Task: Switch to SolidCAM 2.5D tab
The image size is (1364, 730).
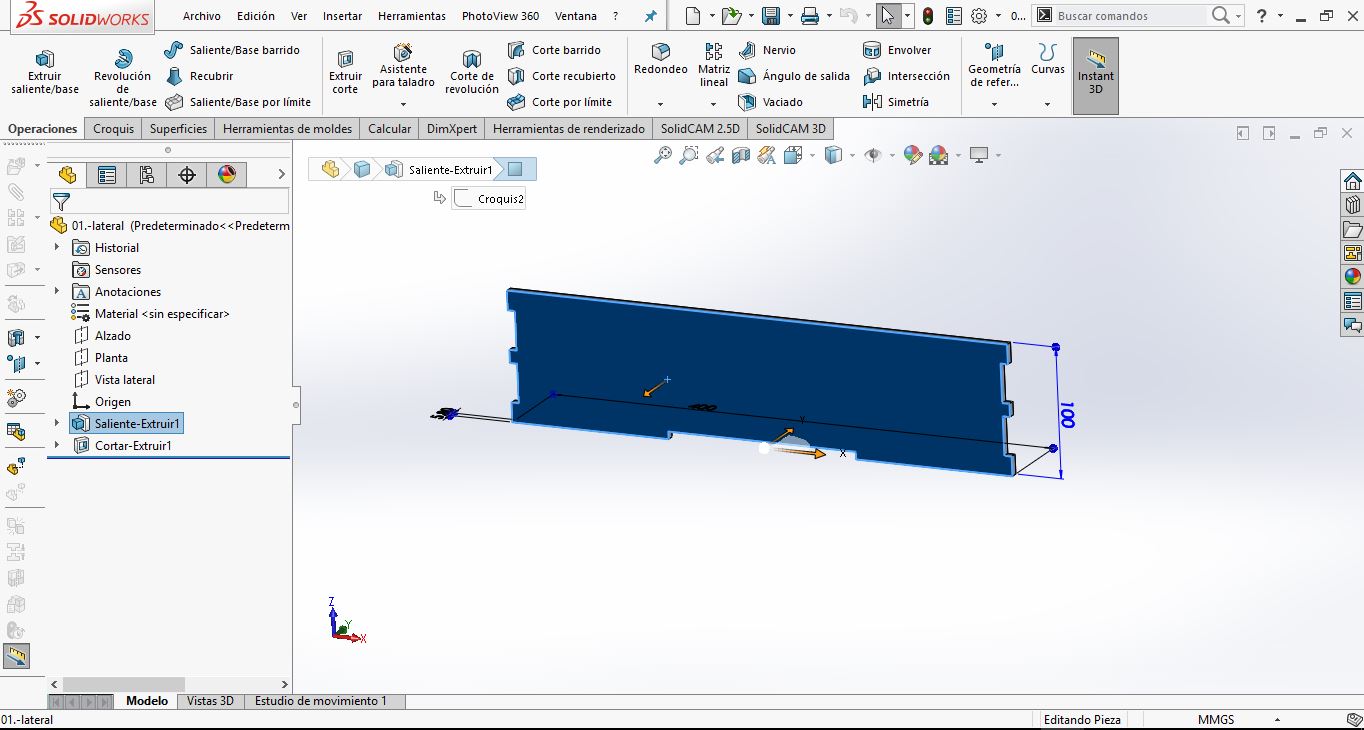Action: (x=700, y=128)
